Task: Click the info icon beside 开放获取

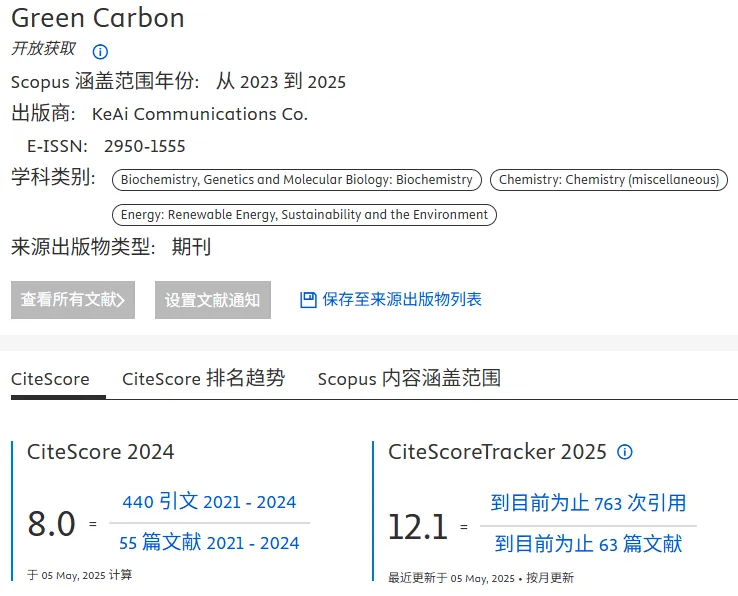Action: (x=100, y=51)
